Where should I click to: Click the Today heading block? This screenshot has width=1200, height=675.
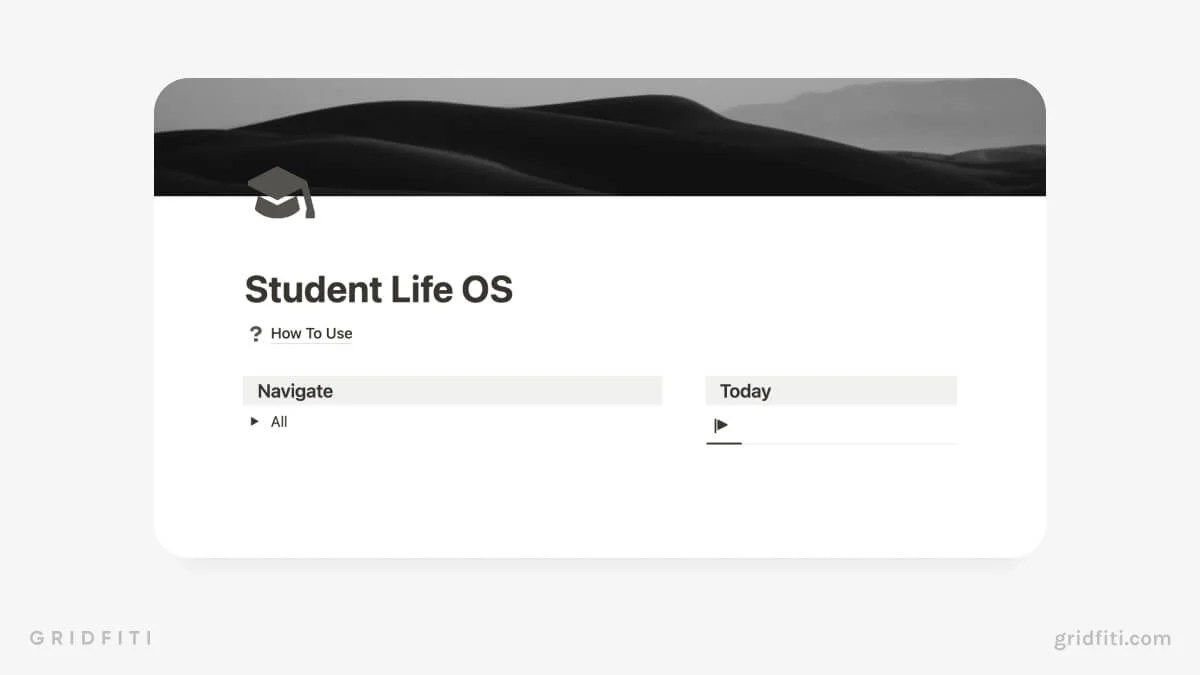831,391
